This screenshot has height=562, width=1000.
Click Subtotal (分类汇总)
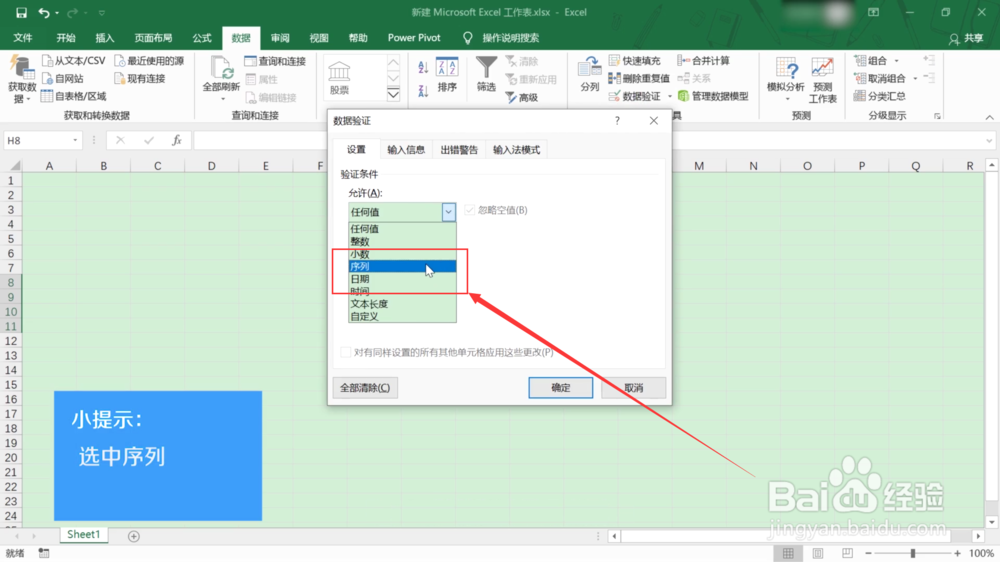880,96
